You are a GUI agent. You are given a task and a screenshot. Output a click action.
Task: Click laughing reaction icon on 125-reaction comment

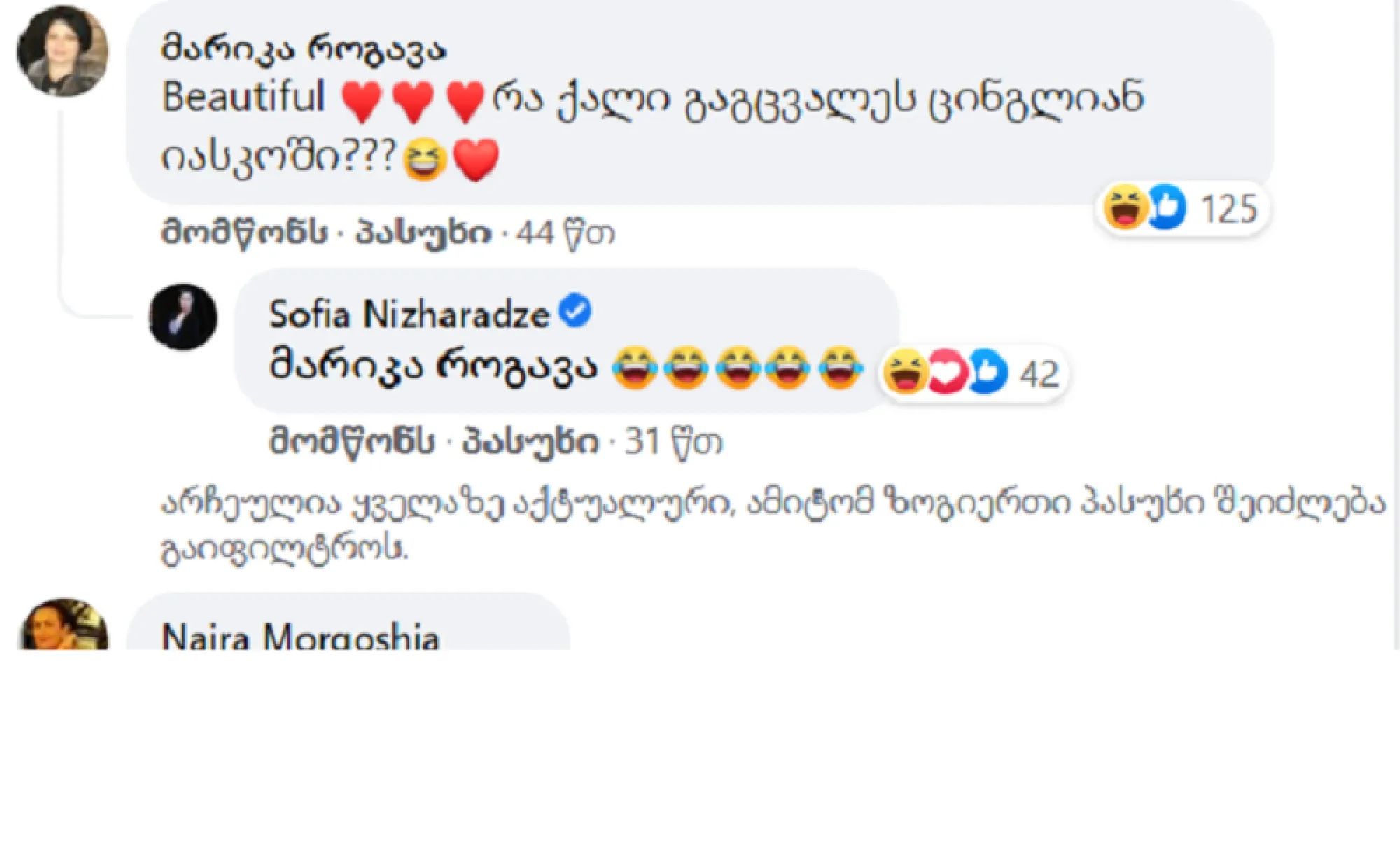1124,207
